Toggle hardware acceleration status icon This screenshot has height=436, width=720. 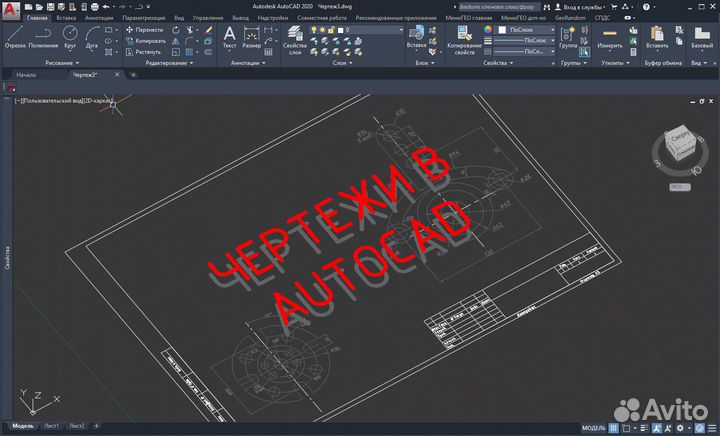point(699,428)
